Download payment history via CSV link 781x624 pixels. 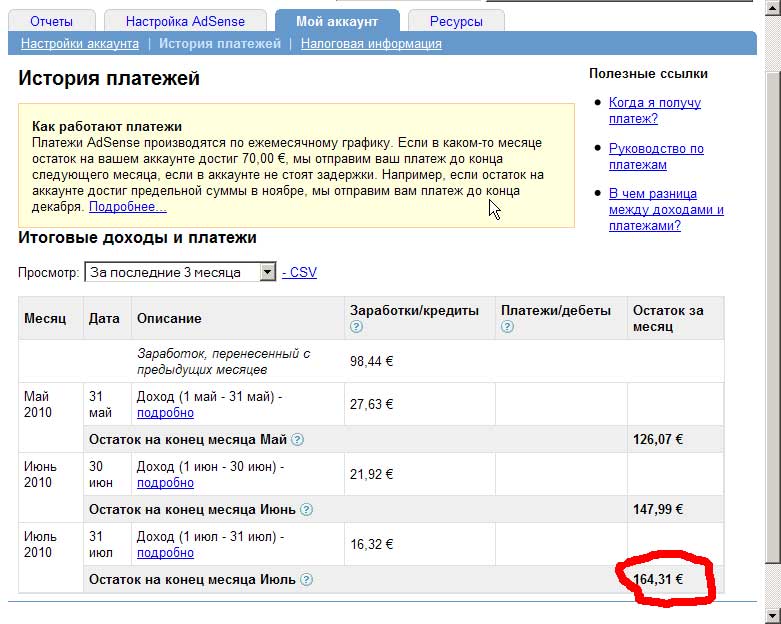[303, 272]
